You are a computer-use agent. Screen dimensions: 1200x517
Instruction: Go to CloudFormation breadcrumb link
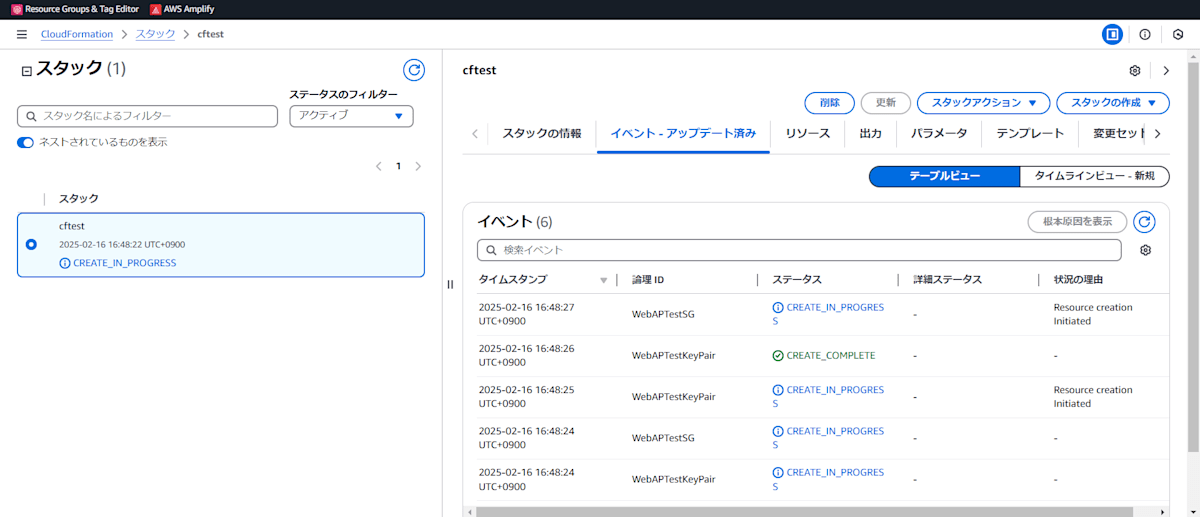[x=77, y=34]
